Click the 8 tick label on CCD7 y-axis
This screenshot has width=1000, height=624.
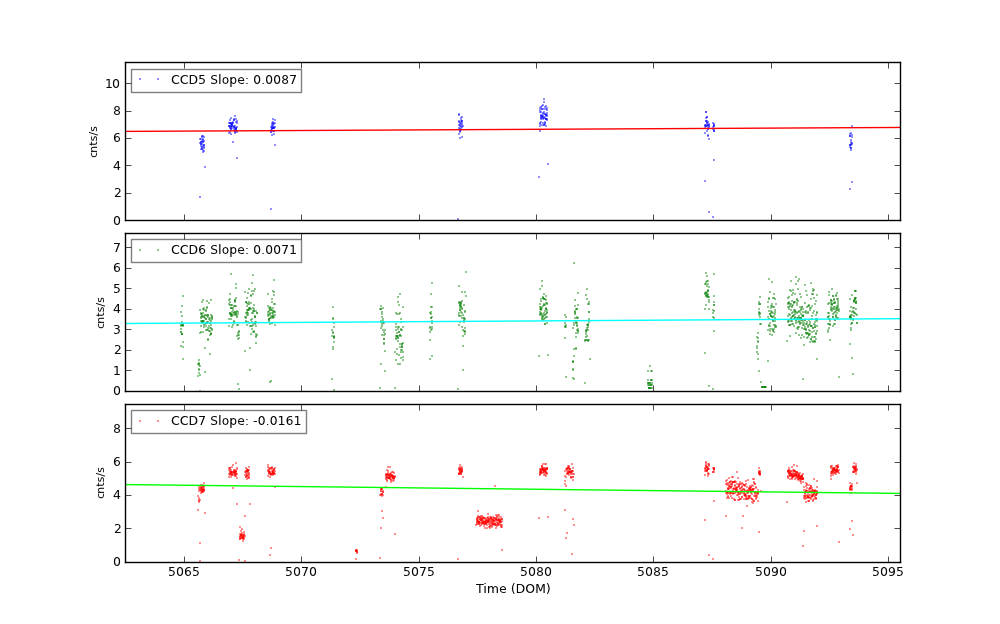point(116,429)
